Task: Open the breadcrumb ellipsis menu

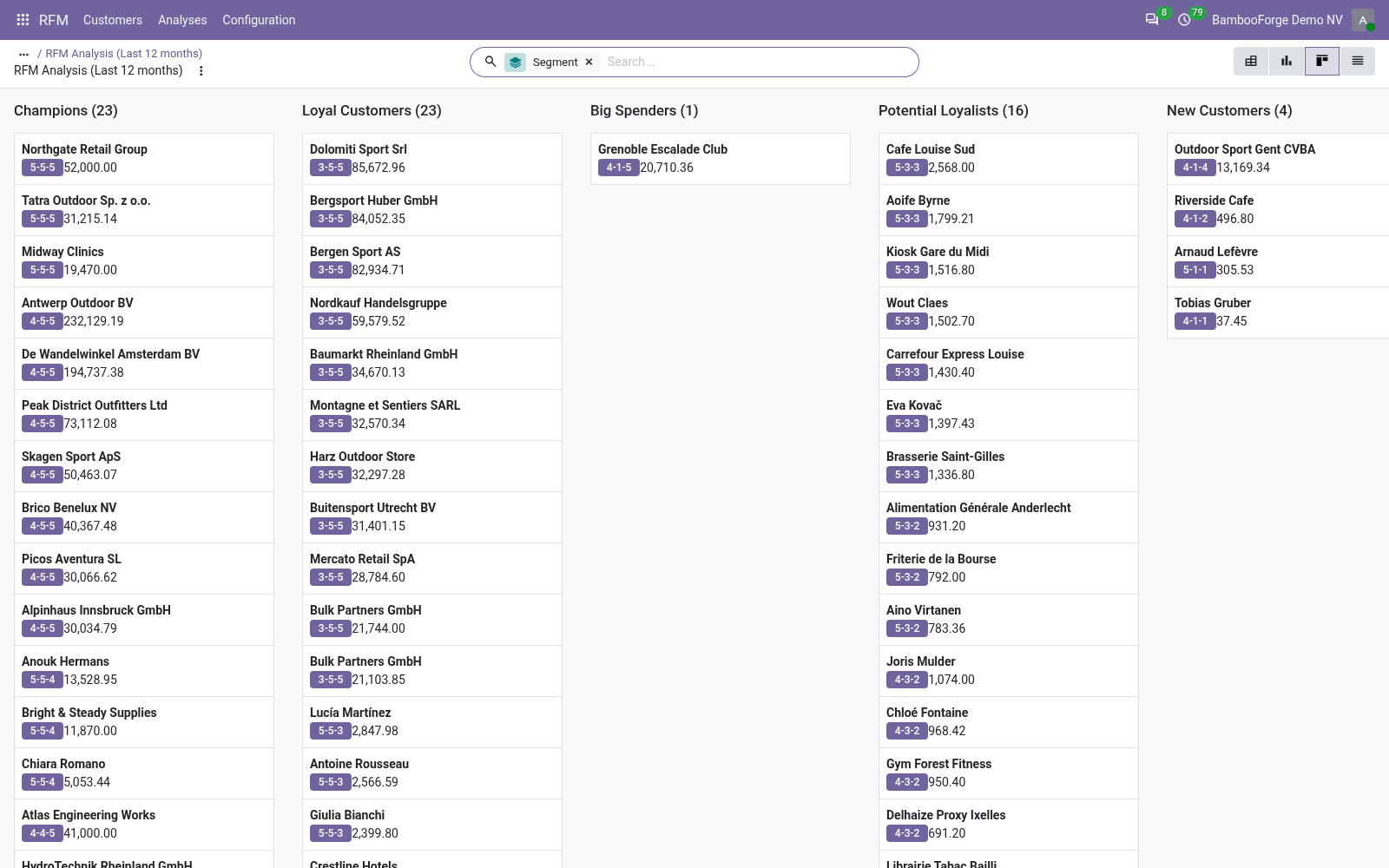Action: coord(23,54)
